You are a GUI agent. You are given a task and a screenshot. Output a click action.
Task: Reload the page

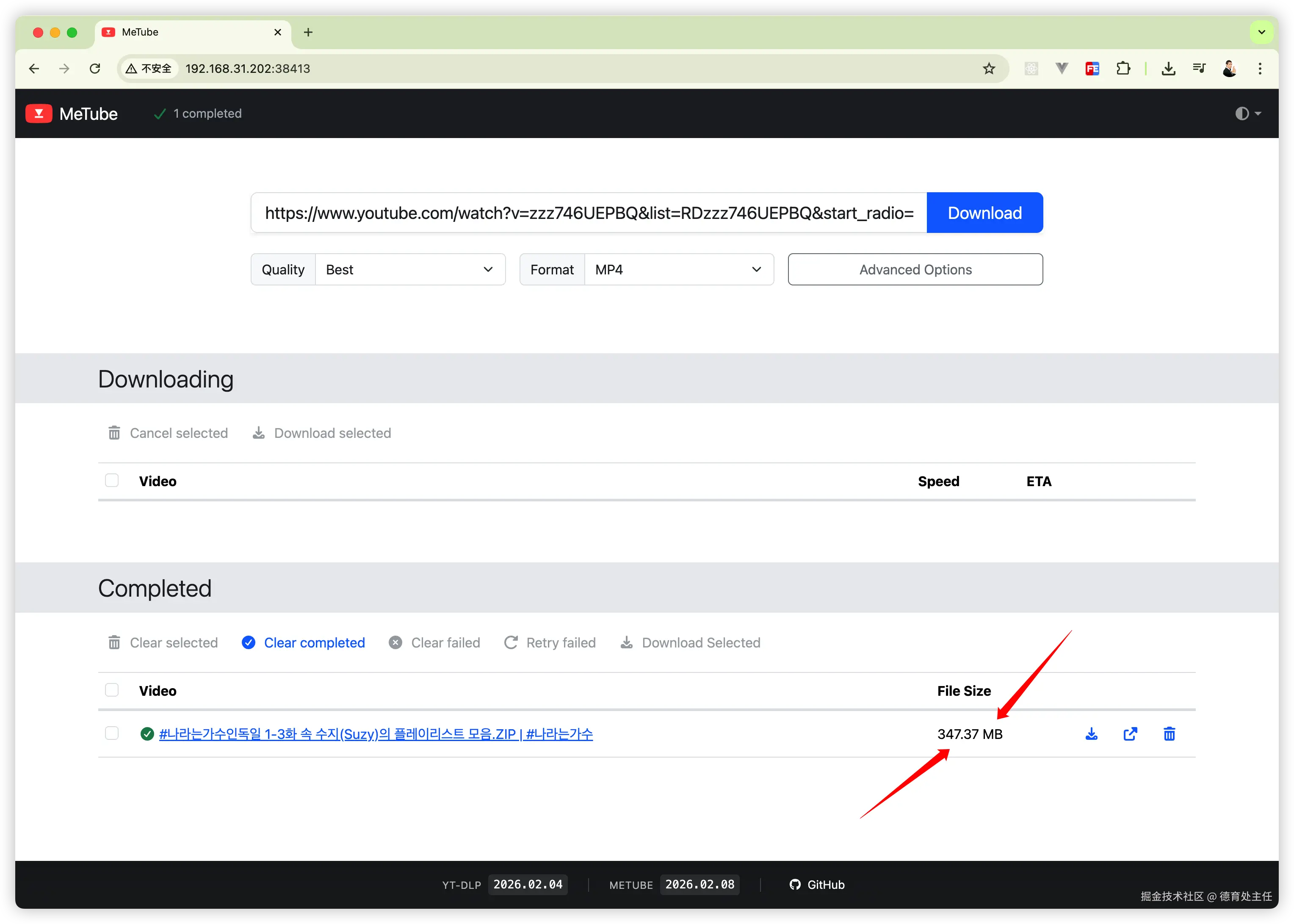[x=95, y=69]
